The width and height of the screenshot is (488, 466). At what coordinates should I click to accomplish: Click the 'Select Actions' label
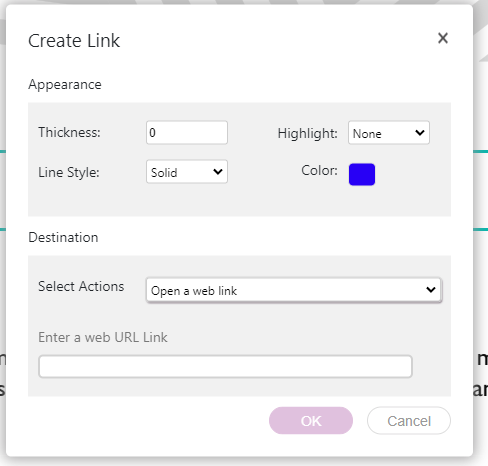coord(81,286)
